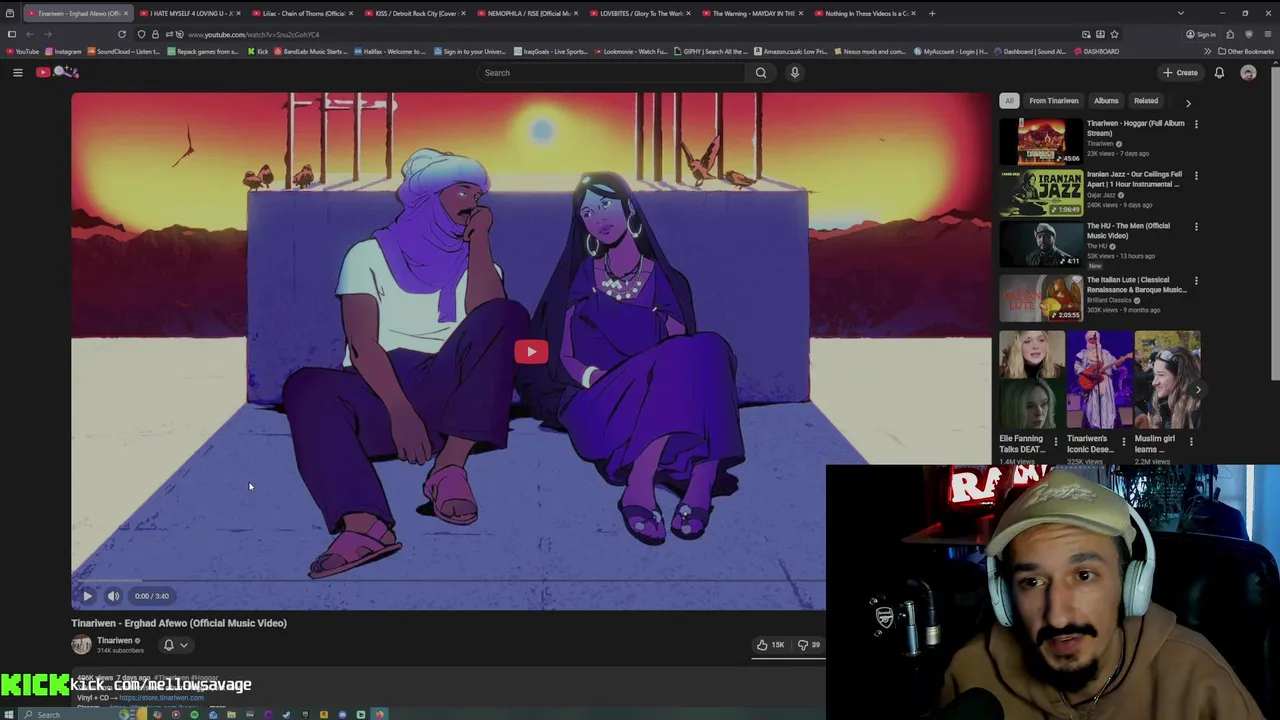Go to the YouTube home logo
Screen dimensions: 1280x720
tap(58, 72)
